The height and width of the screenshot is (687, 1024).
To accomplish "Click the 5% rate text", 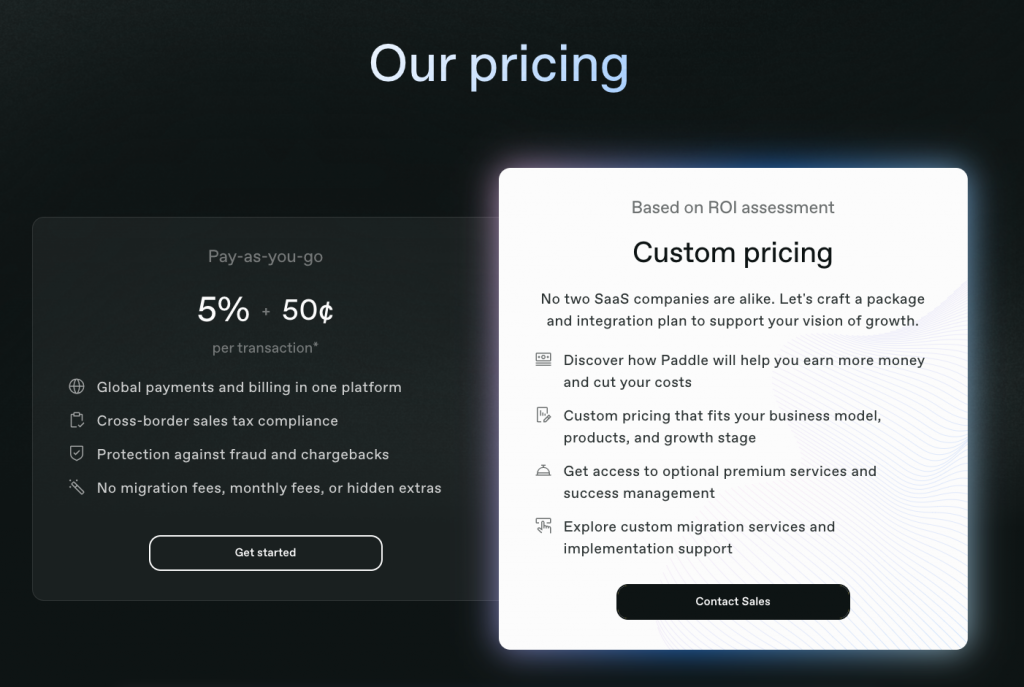I will tap(223, 310).
